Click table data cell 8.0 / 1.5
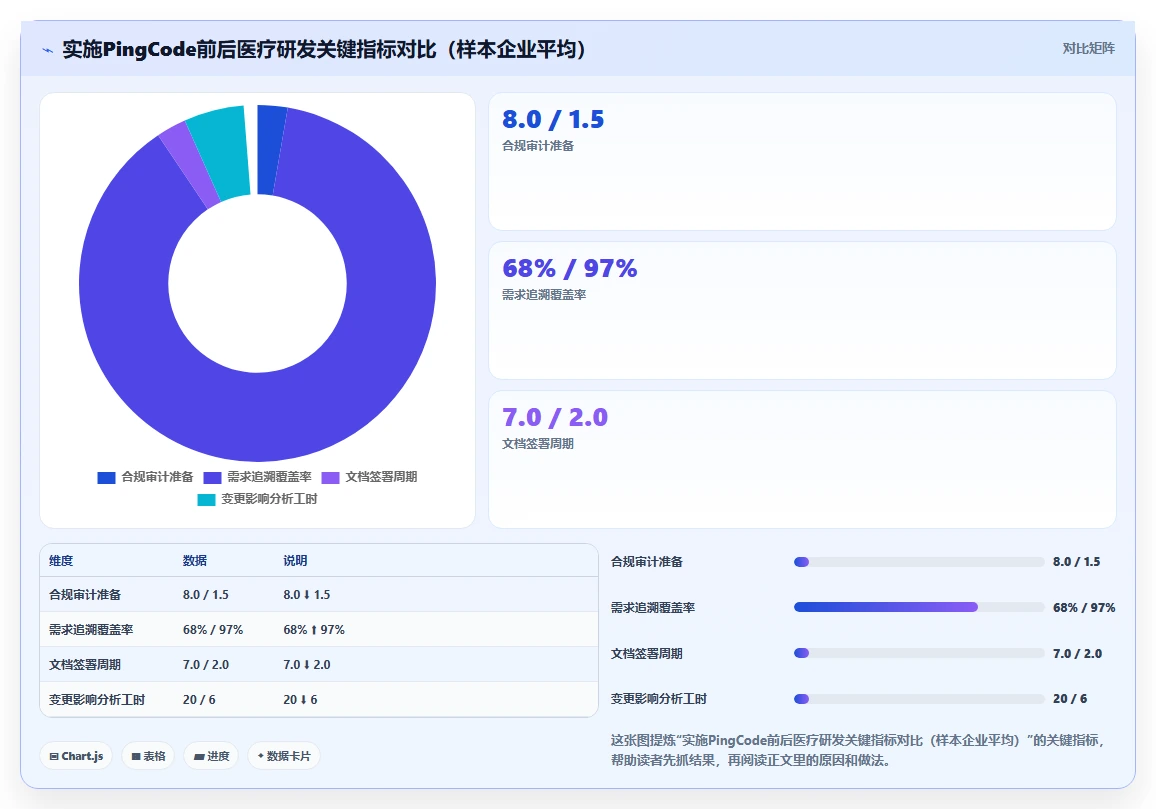Image resolution: width=1156 pixels, height=809 pixels. coord(206,594)
